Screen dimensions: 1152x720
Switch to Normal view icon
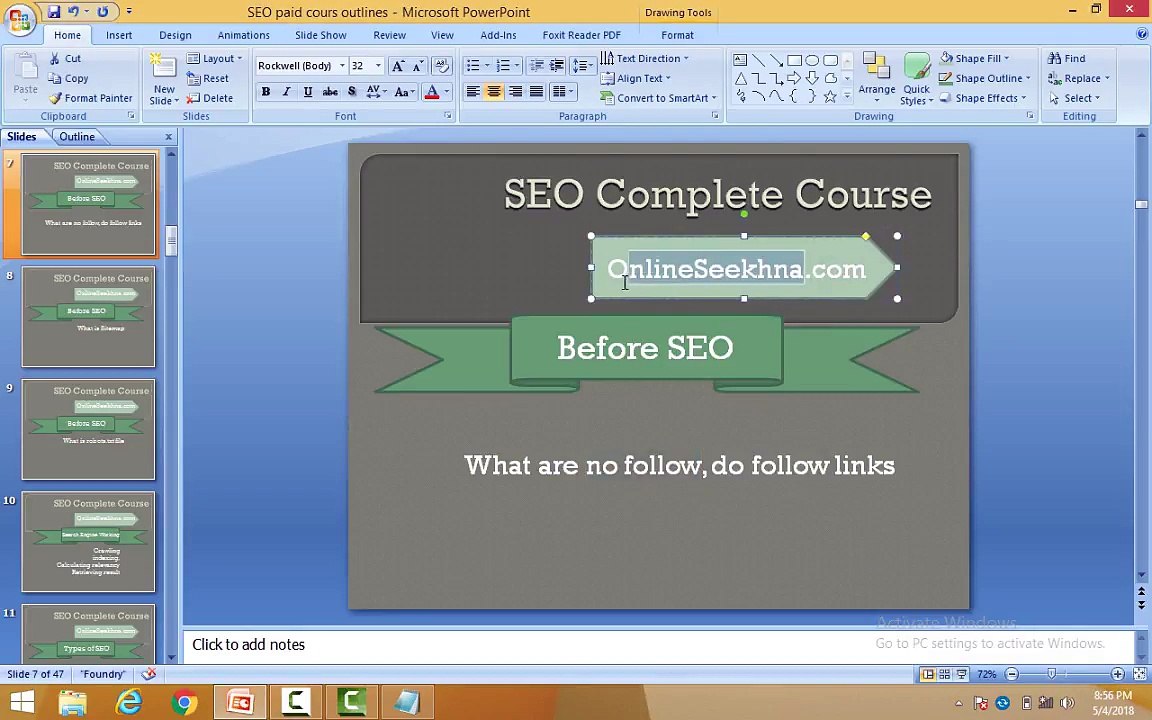928,674
